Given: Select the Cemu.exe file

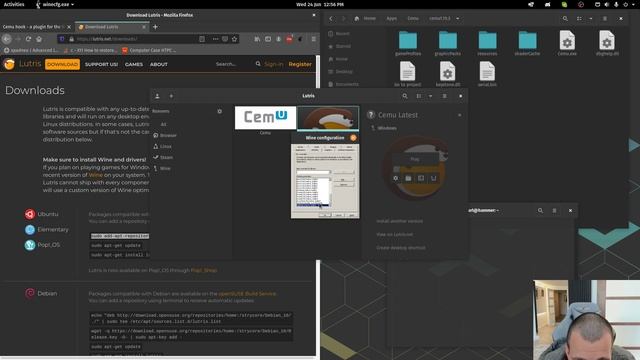Looking at the screenshot, I should pos(567,43).
